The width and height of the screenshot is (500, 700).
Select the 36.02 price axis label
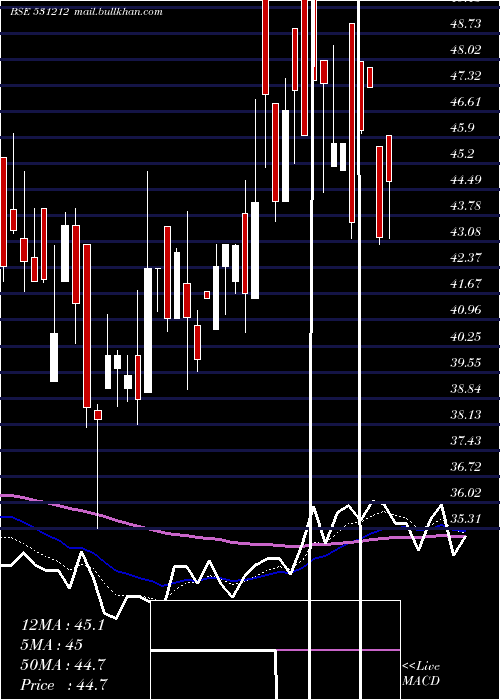(466, 493)
